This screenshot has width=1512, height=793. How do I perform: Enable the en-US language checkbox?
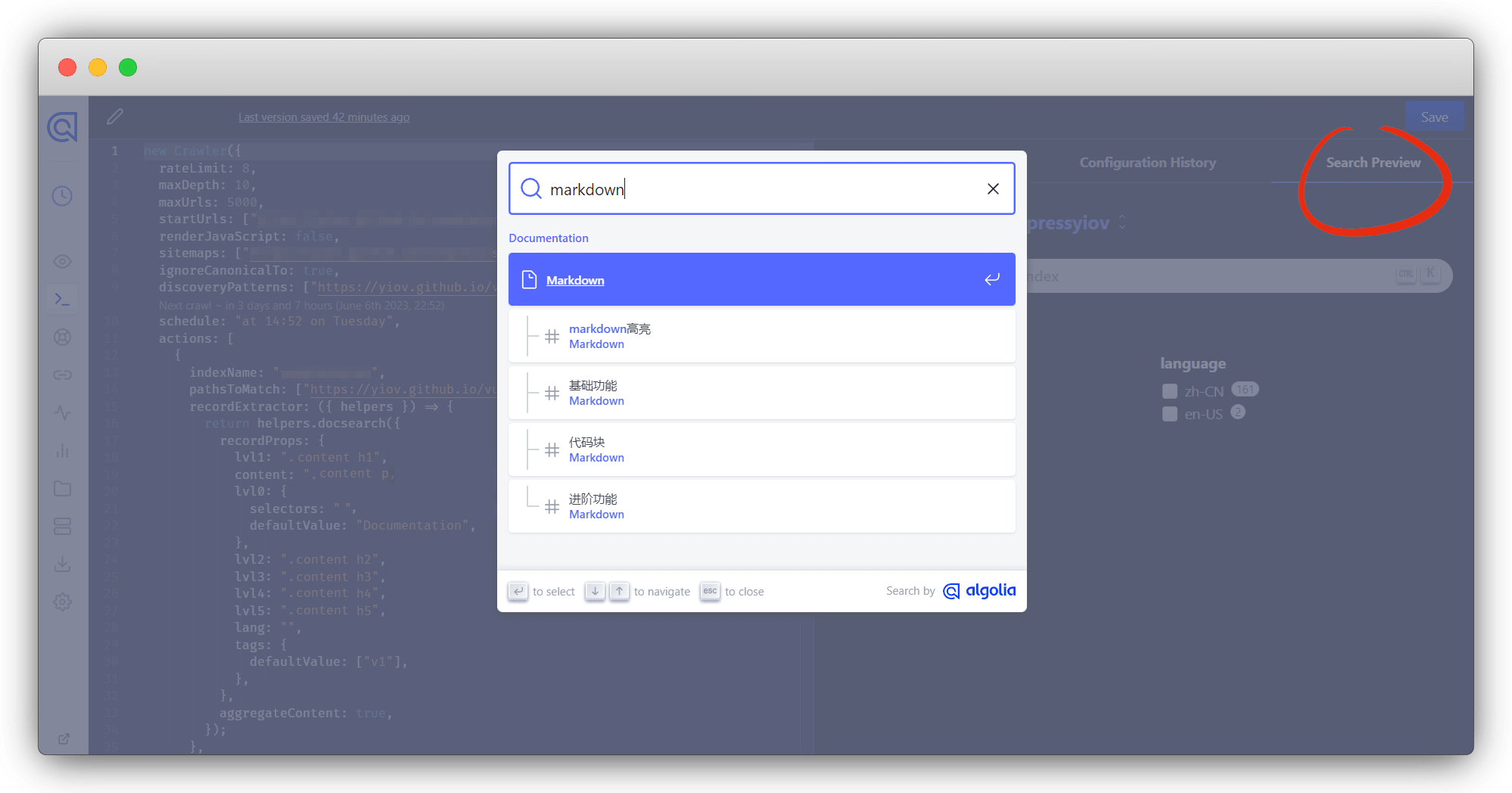[x=1170, y=414]
